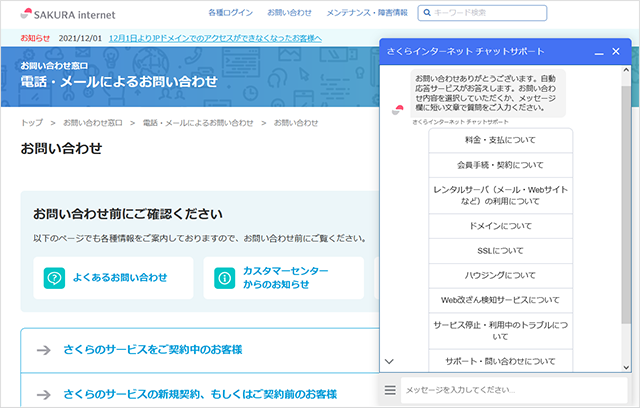
Task: Click the scroll-down chevron in the chat
Action: coord(390,361)
